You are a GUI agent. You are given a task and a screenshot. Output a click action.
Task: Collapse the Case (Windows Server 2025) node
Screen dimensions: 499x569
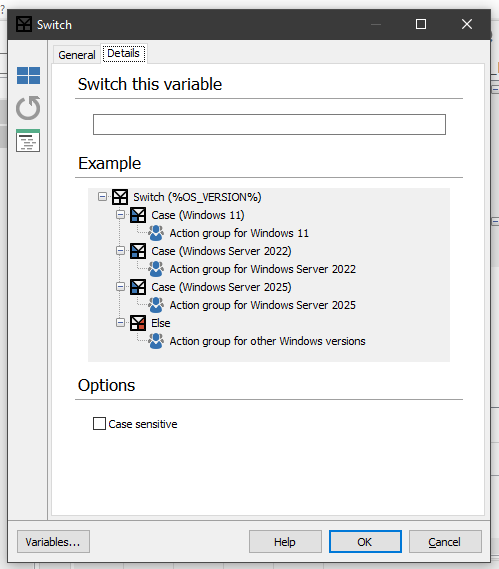120,287
